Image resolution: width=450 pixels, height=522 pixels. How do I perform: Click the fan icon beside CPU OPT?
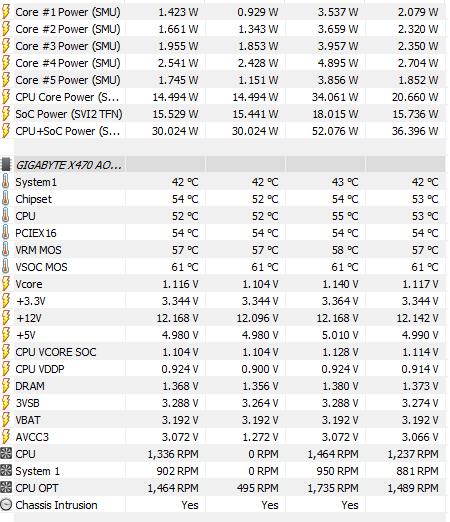pyautogui.click(x=6, y=488)
